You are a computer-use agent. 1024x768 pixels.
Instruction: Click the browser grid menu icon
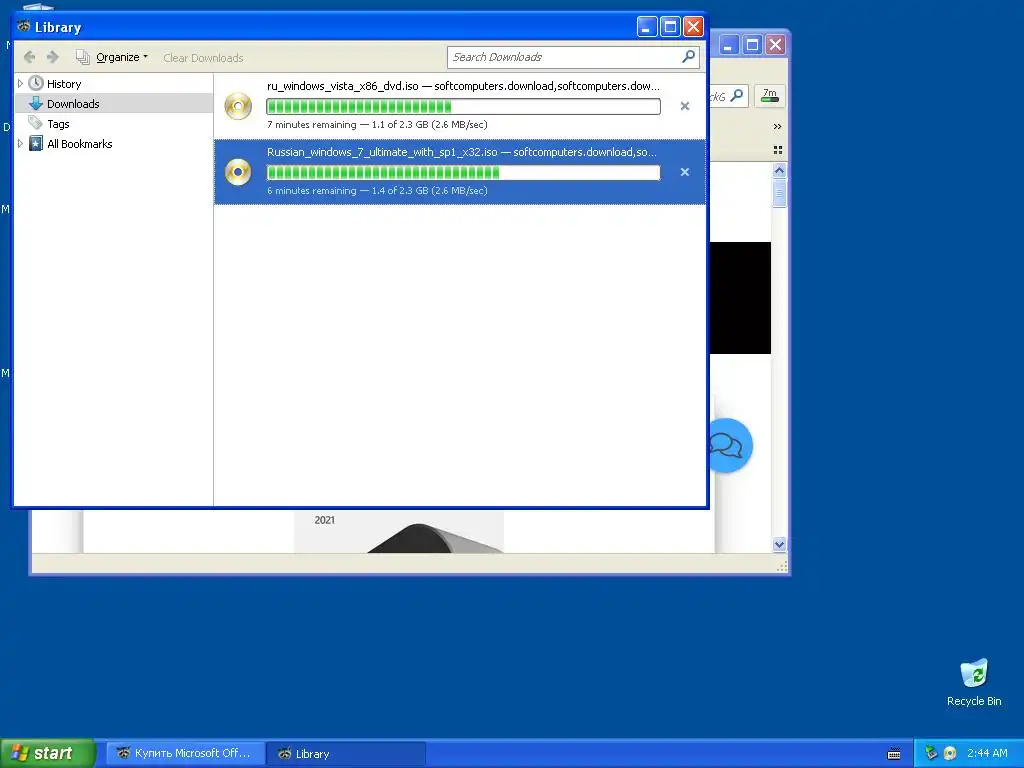[778, 150]
